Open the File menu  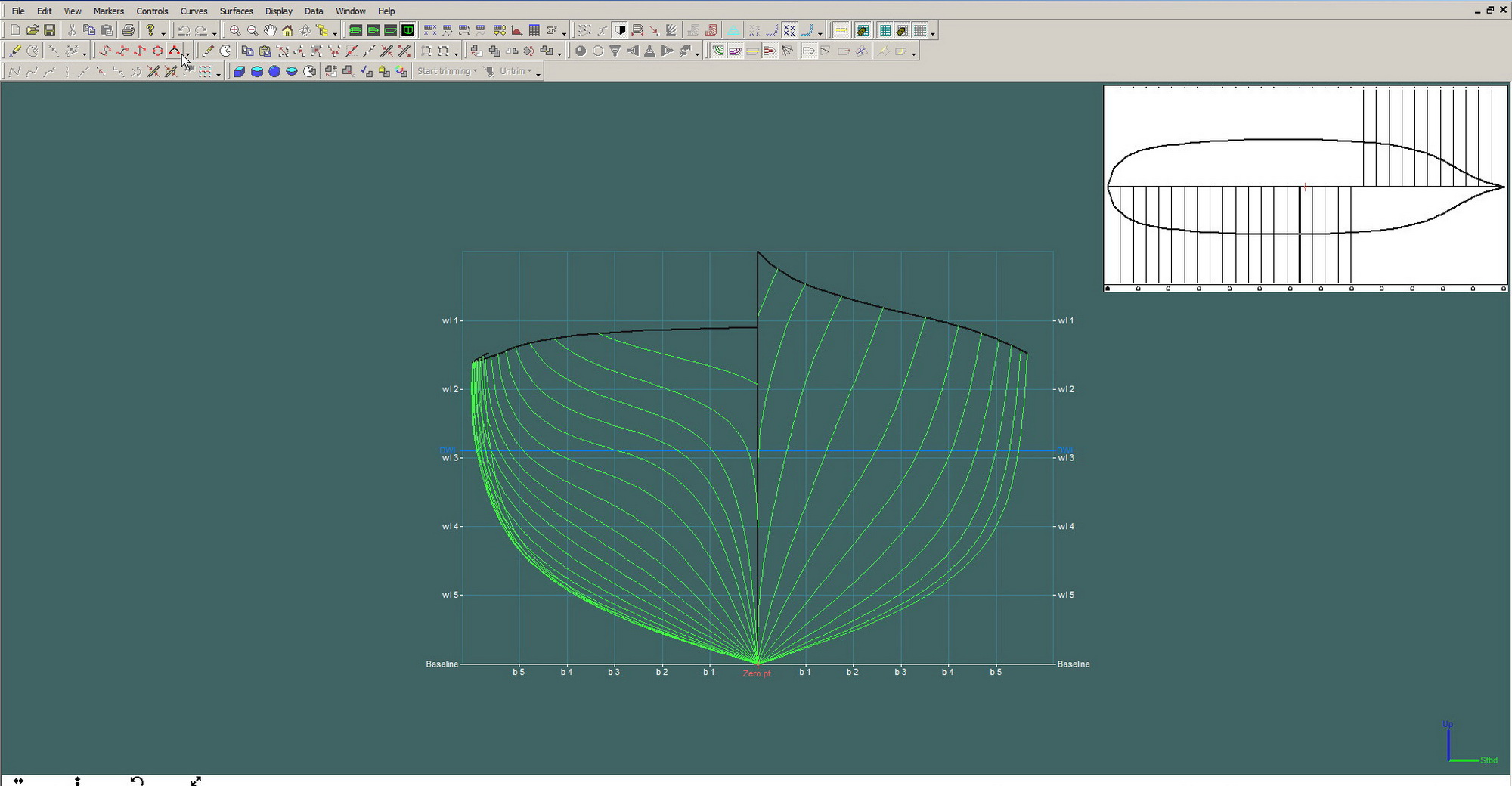click(x=18, y=11)
